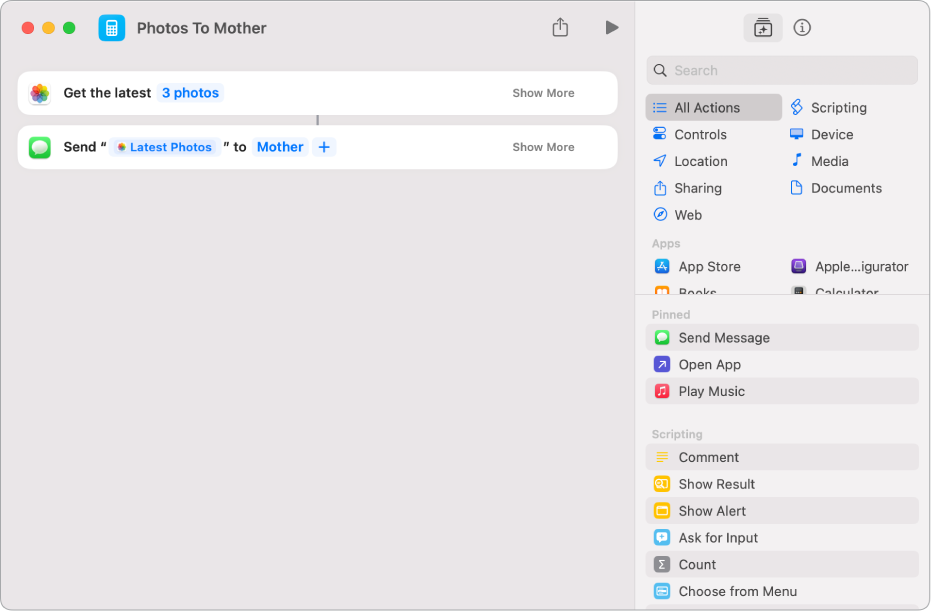Click the Apps section header
932x612 pixels.
tap(666, 244)
